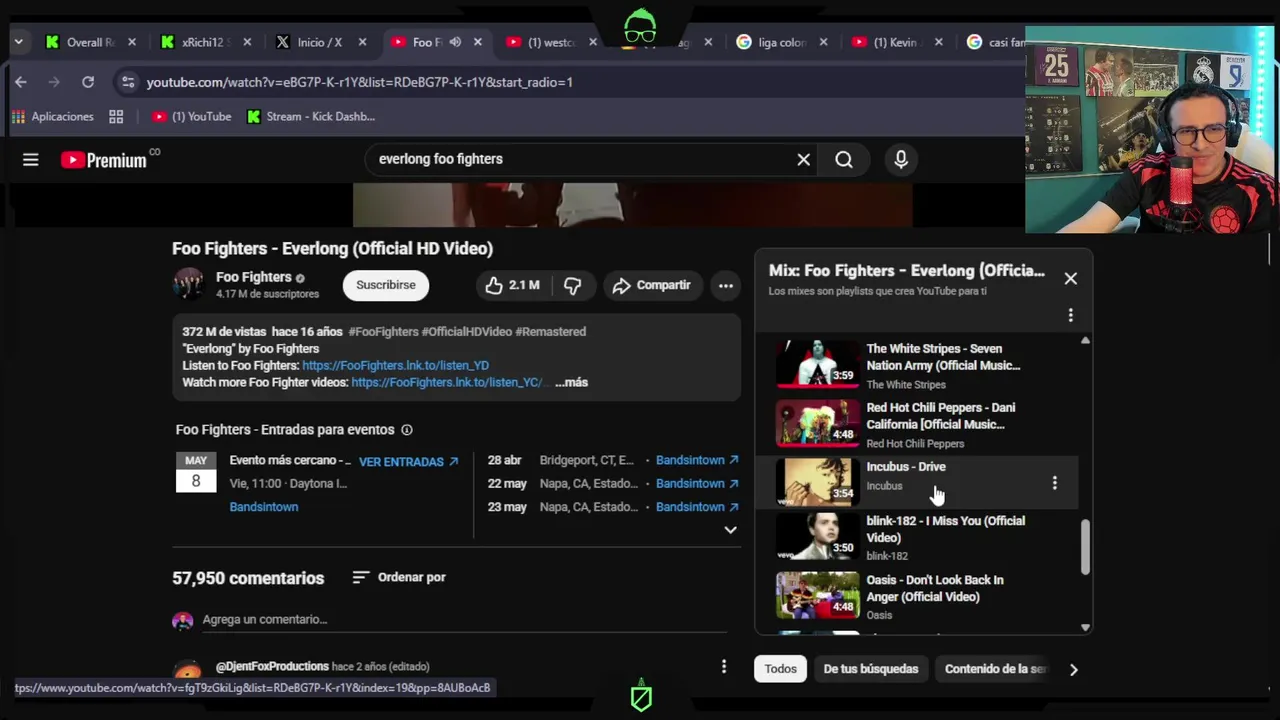Click the Bandsintown link under MAY 8 event

point(264,507)
